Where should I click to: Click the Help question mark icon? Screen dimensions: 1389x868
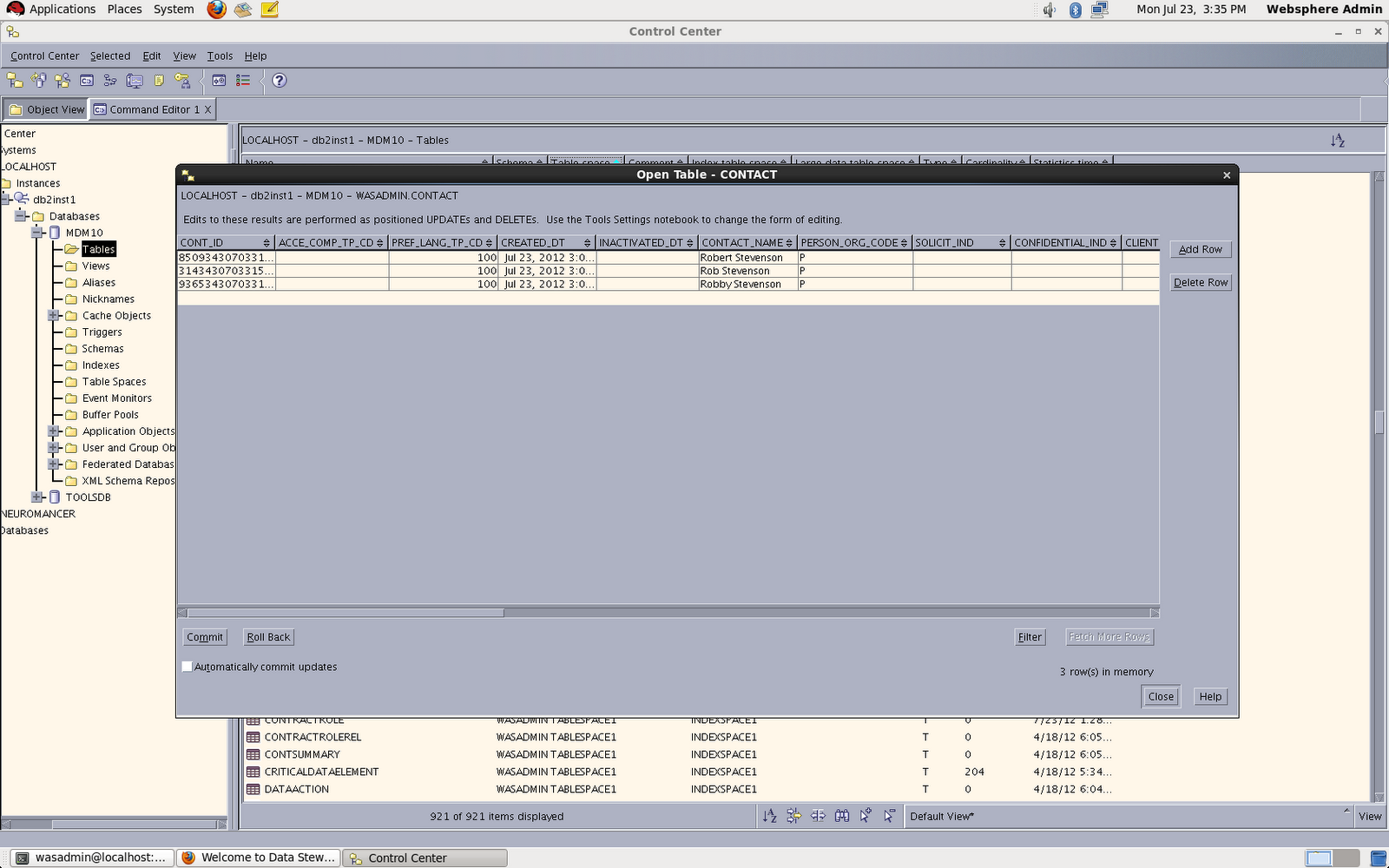(x=279, y=81)
